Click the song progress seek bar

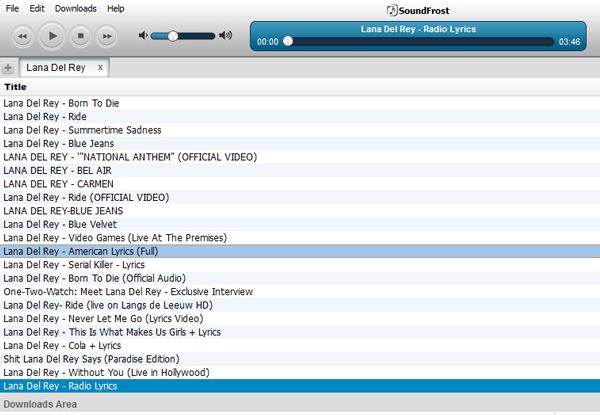(x=420, y=42)
